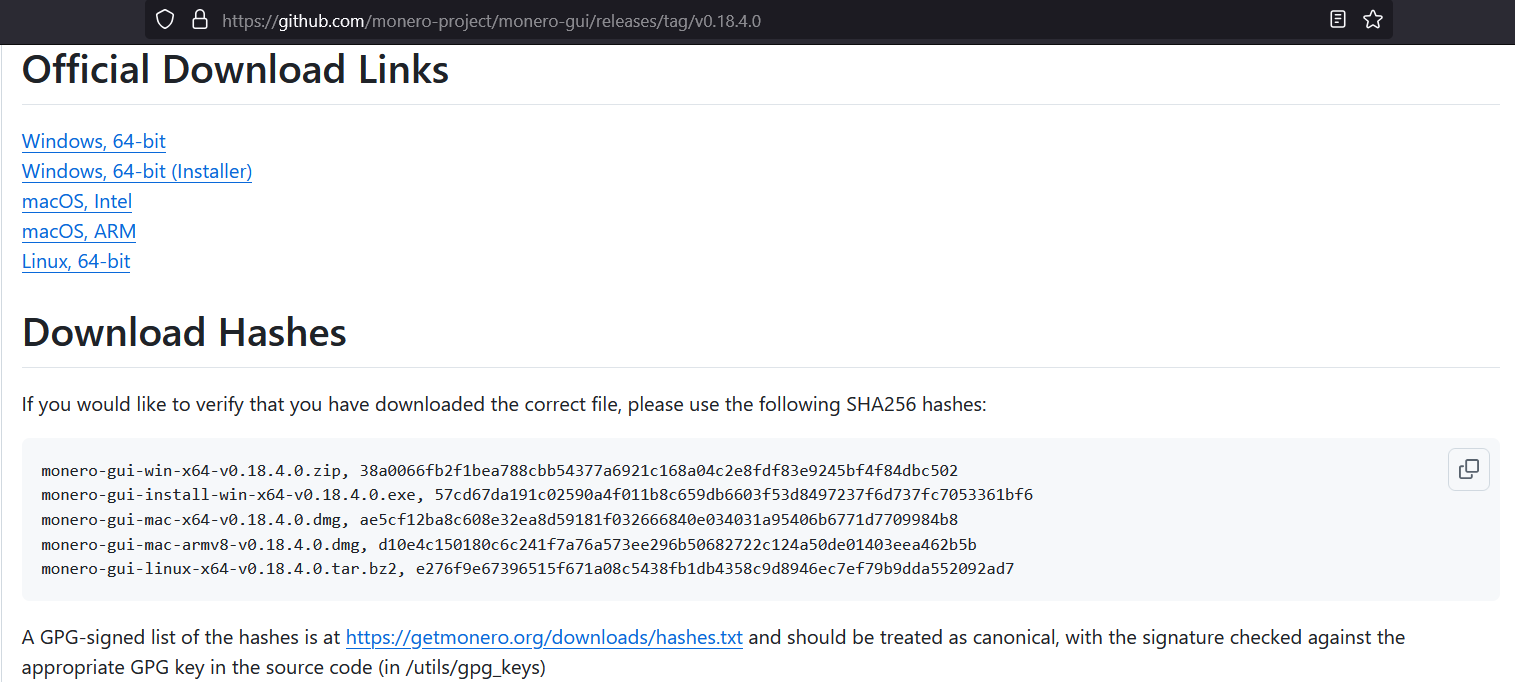1515x682 pixels.
Task: Open the Windows, 64-bit download link
Action: [x=94, y=141]
